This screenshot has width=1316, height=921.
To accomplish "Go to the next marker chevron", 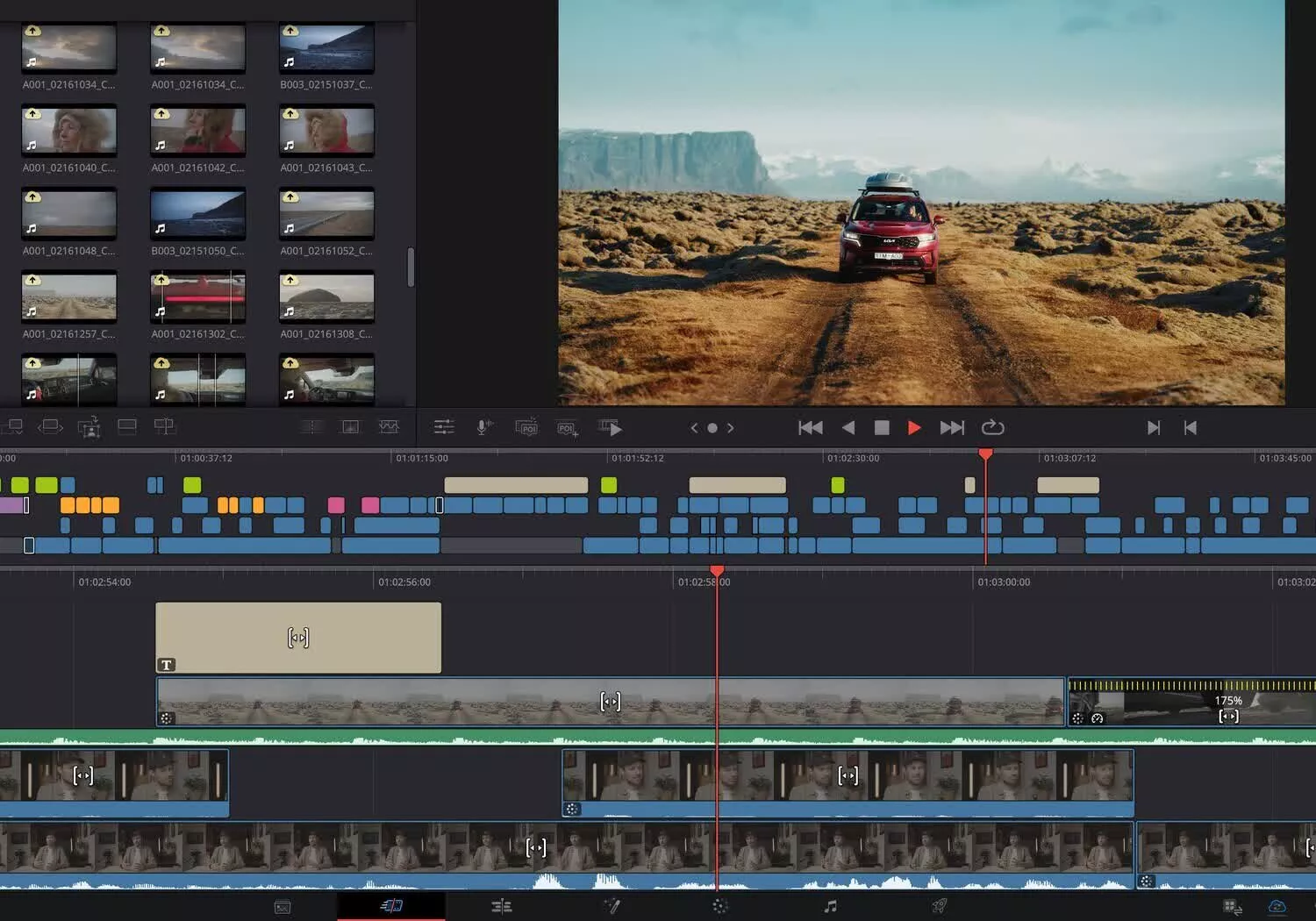I will pyautogui.click(x=730, y=428).
